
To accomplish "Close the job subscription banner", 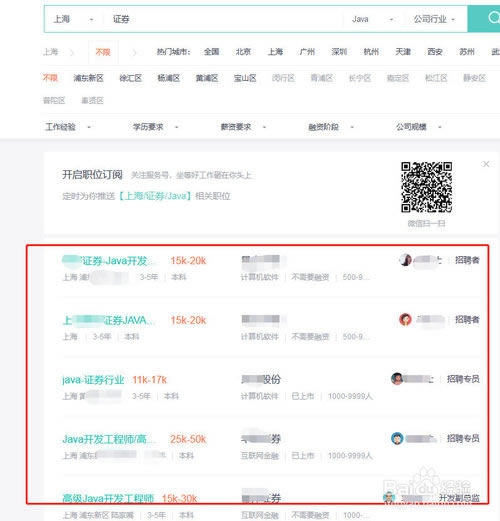I will coord(486,164).
